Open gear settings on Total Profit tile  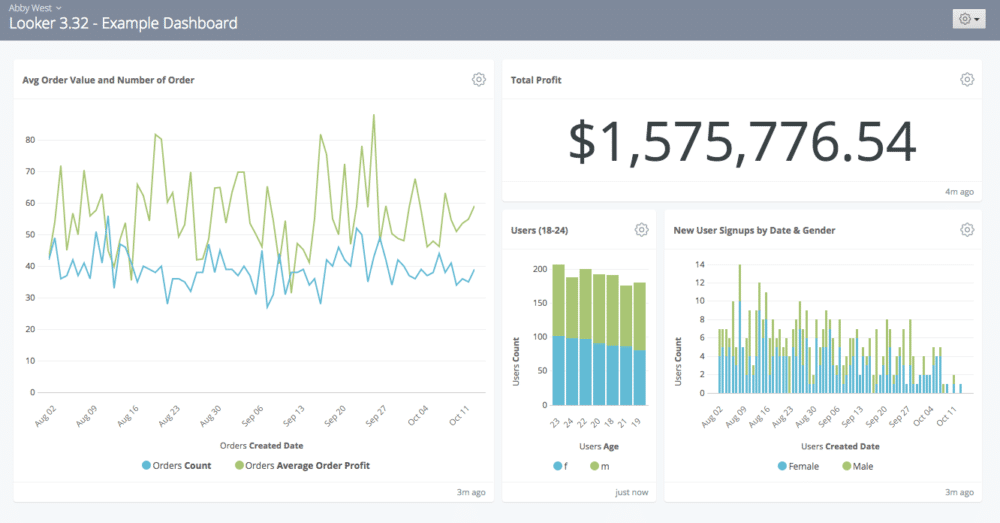coord(967,80)
